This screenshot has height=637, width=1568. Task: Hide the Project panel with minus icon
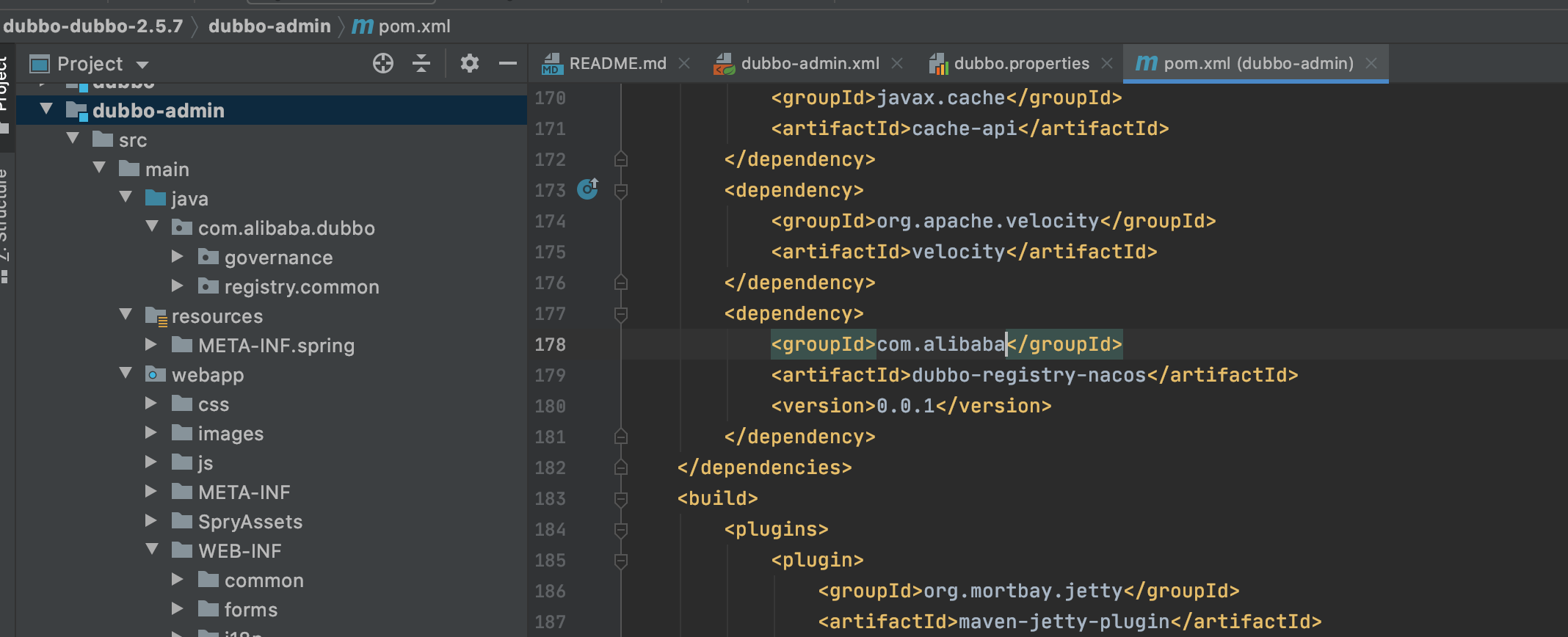508,64
